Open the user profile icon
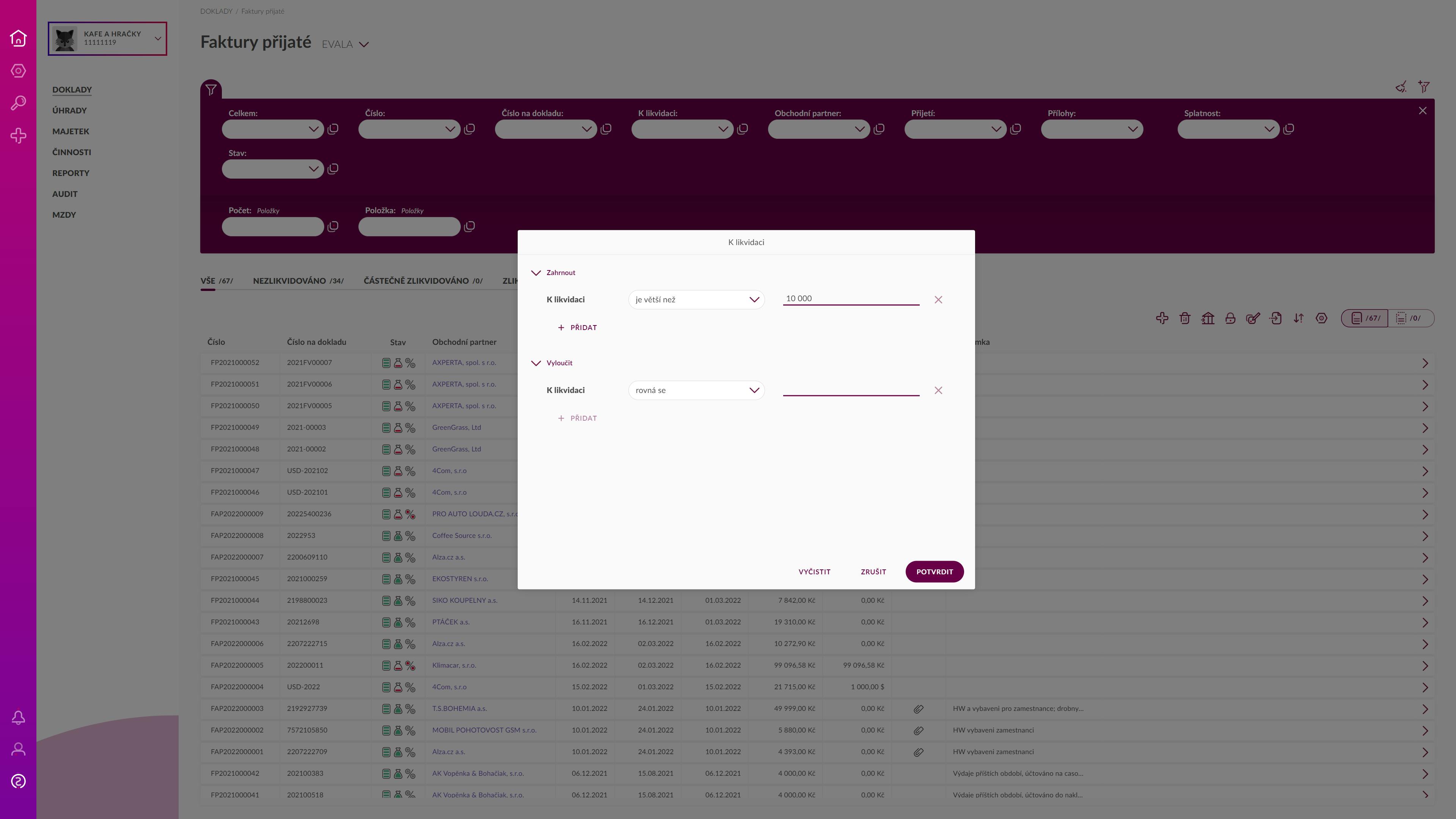This screenshot has width=1456, height=819. click(18, 750)
